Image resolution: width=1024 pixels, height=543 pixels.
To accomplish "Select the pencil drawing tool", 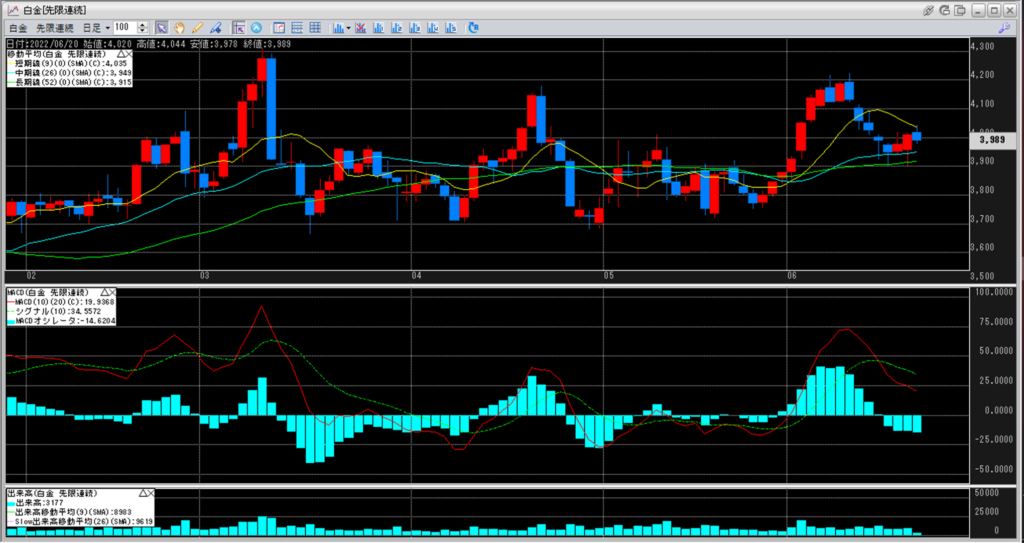I will point(197,28).
